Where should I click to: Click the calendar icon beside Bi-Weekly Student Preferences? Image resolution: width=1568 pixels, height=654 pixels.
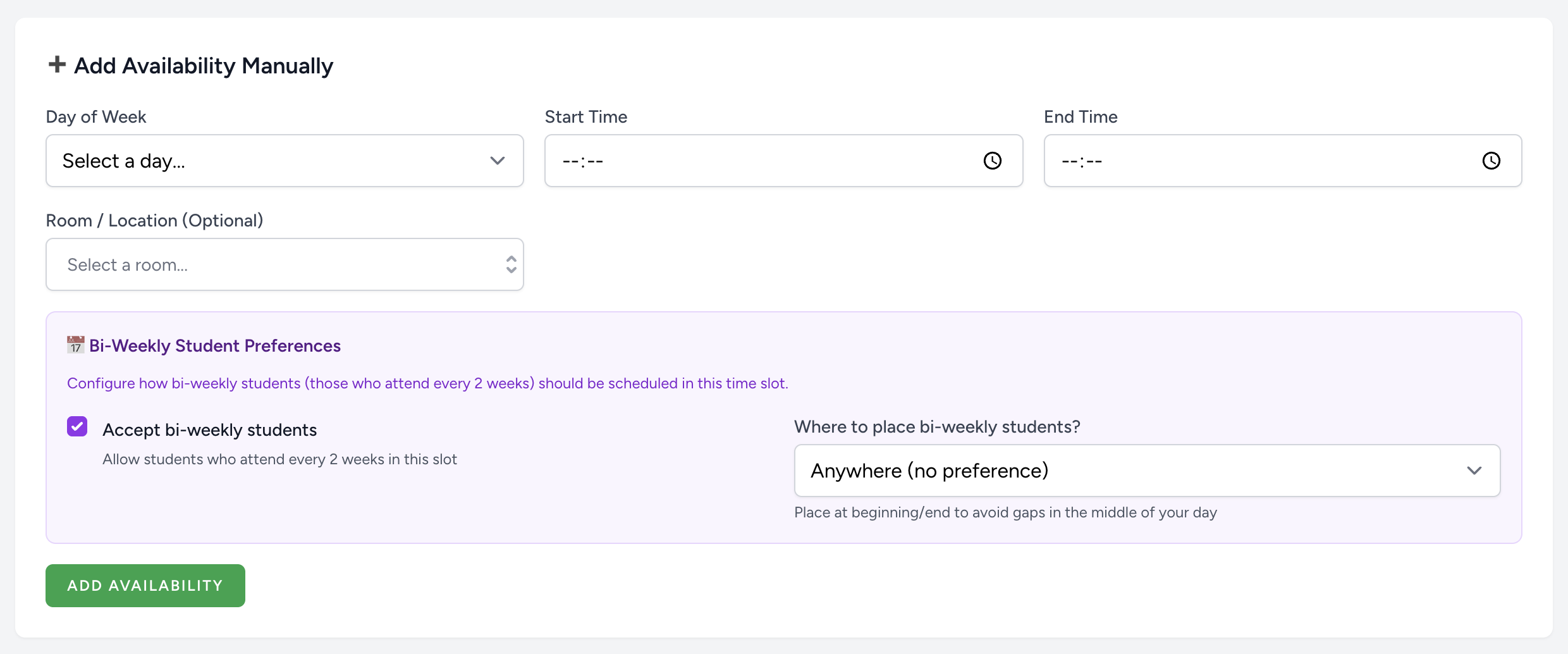click(x=75, y=345)
